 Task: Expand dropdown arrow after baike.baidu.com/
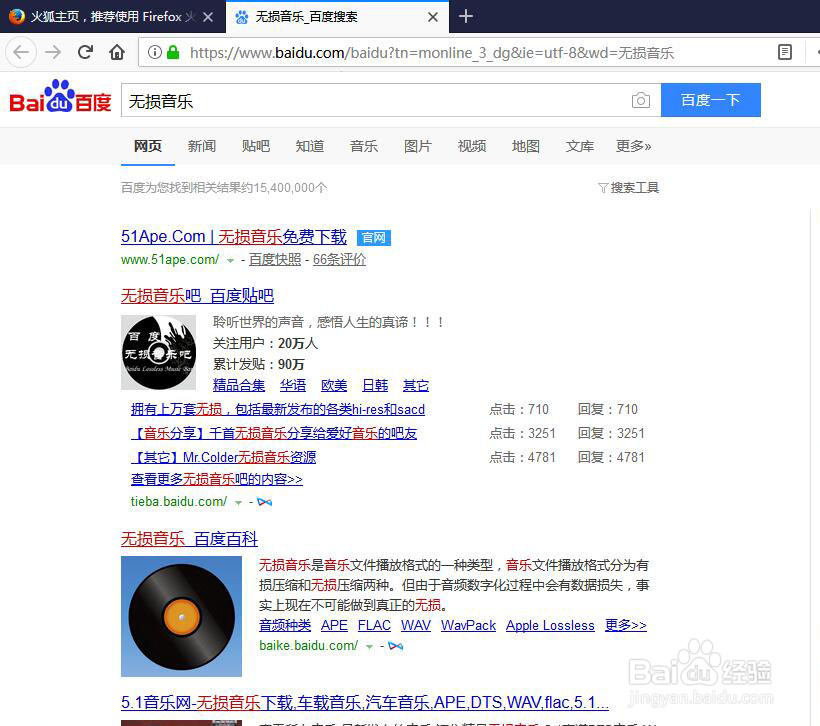369,647
